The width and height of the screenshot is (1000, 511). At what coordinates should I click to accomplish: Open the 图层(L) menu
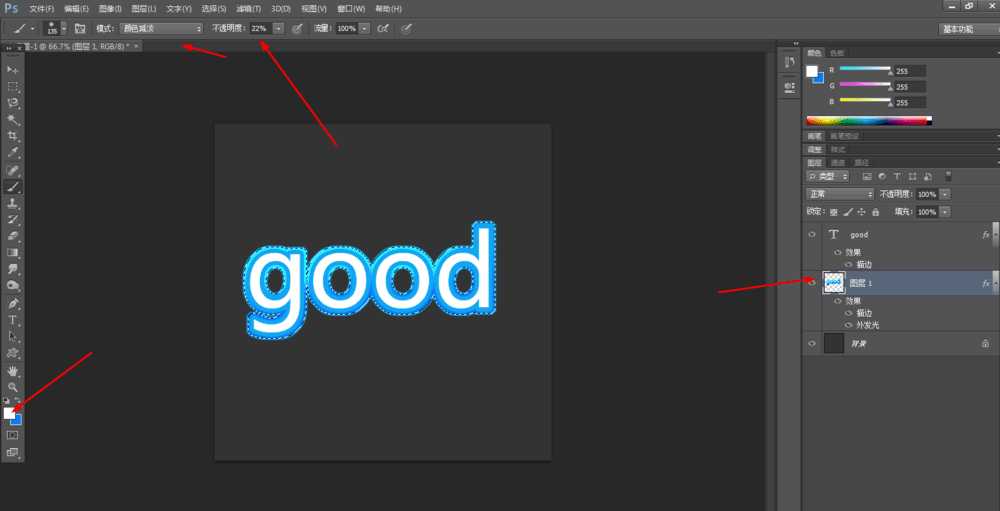[144, 8]
